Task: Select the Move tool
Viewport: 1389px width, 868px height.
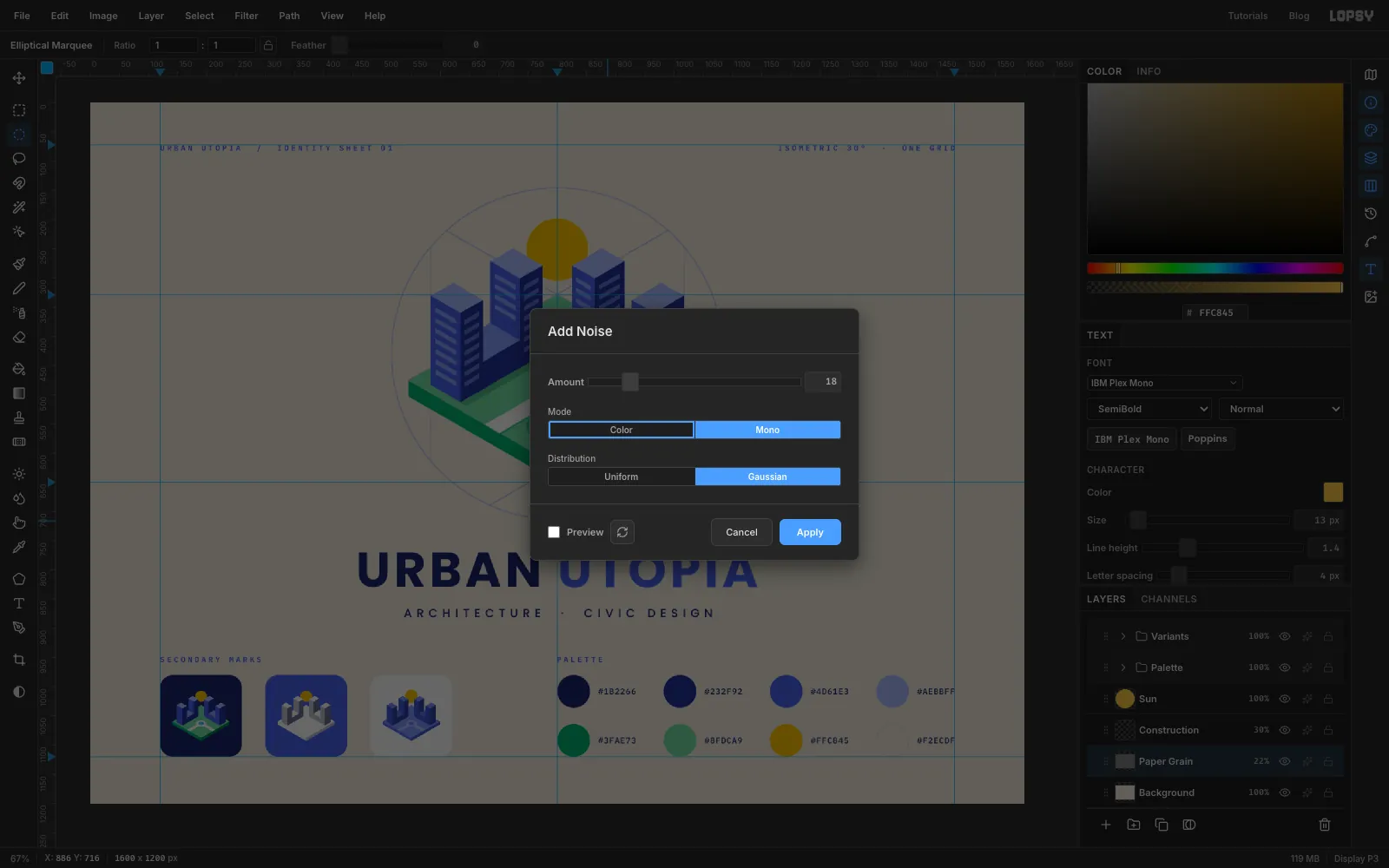Action: point(19,78)
